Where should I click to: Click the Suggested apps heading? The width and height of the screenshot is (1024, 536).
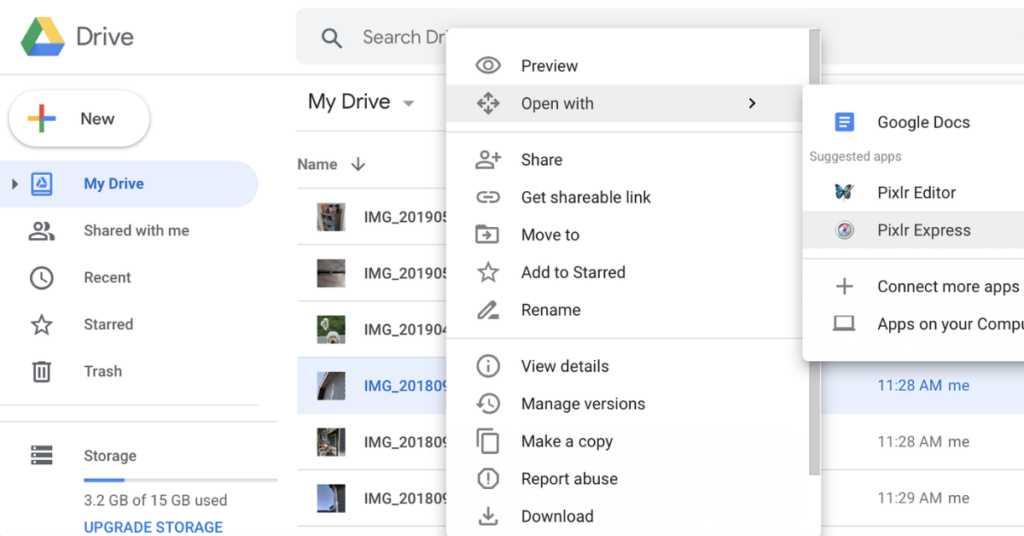coord(855,157)
